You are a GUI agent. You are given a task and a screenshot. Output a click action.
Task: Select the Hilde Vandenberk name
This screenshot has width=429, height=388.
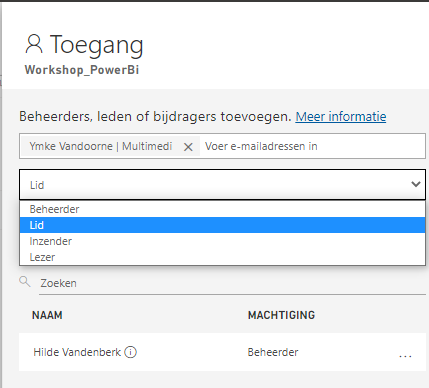click(77, 352)
